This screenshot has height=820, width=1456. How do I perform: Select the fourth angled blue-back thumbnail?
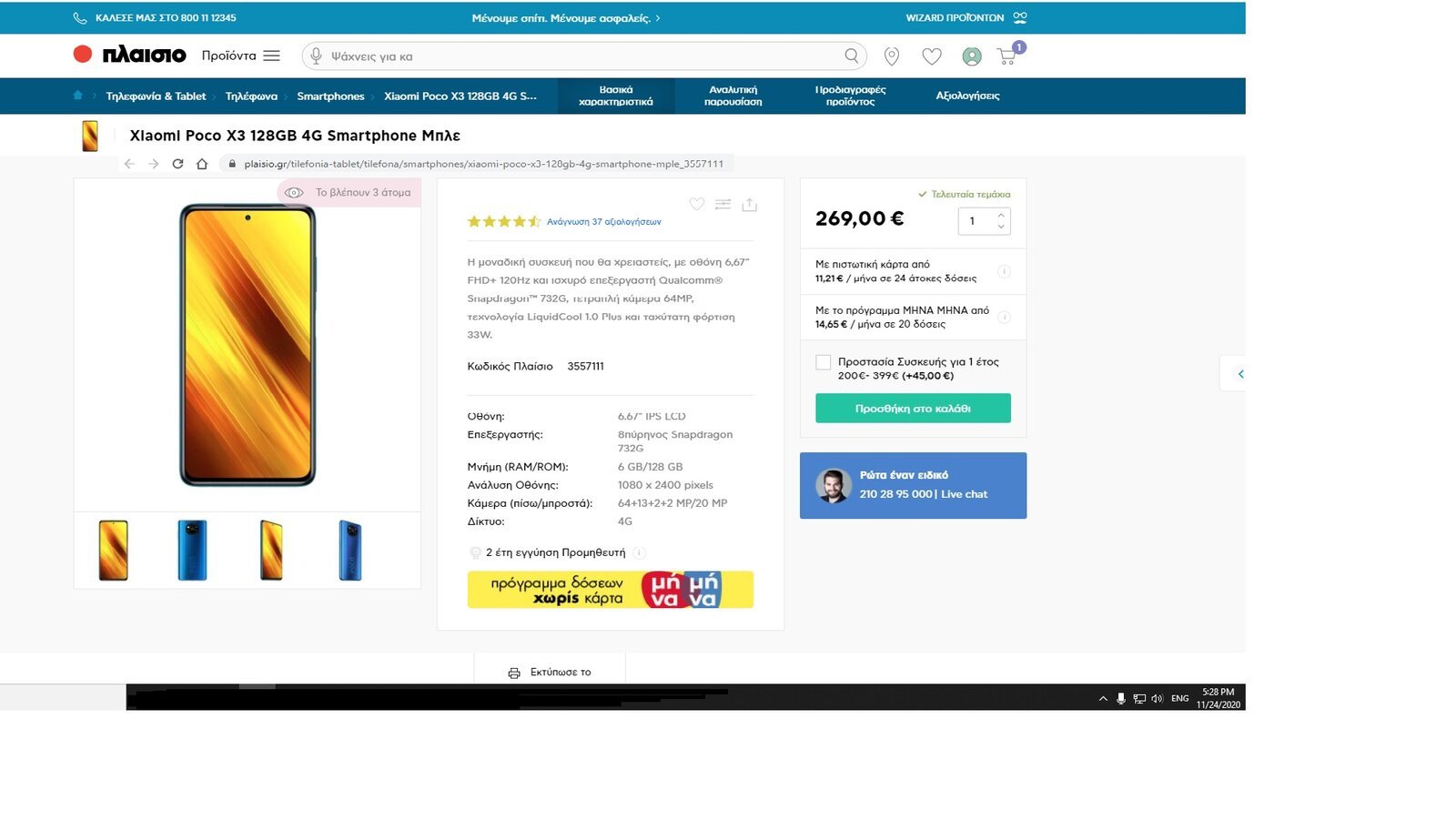coord(350,550)
